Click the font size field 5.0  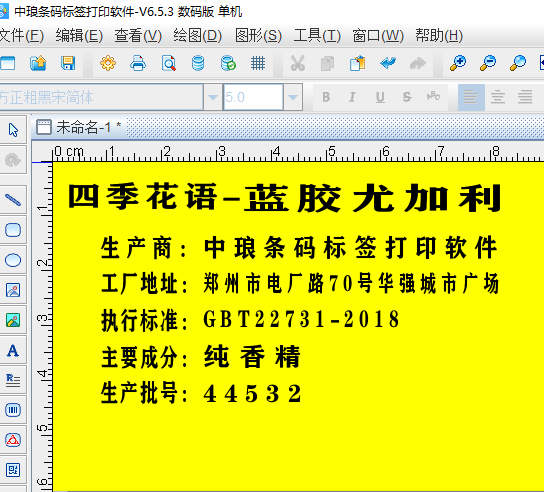253,97
